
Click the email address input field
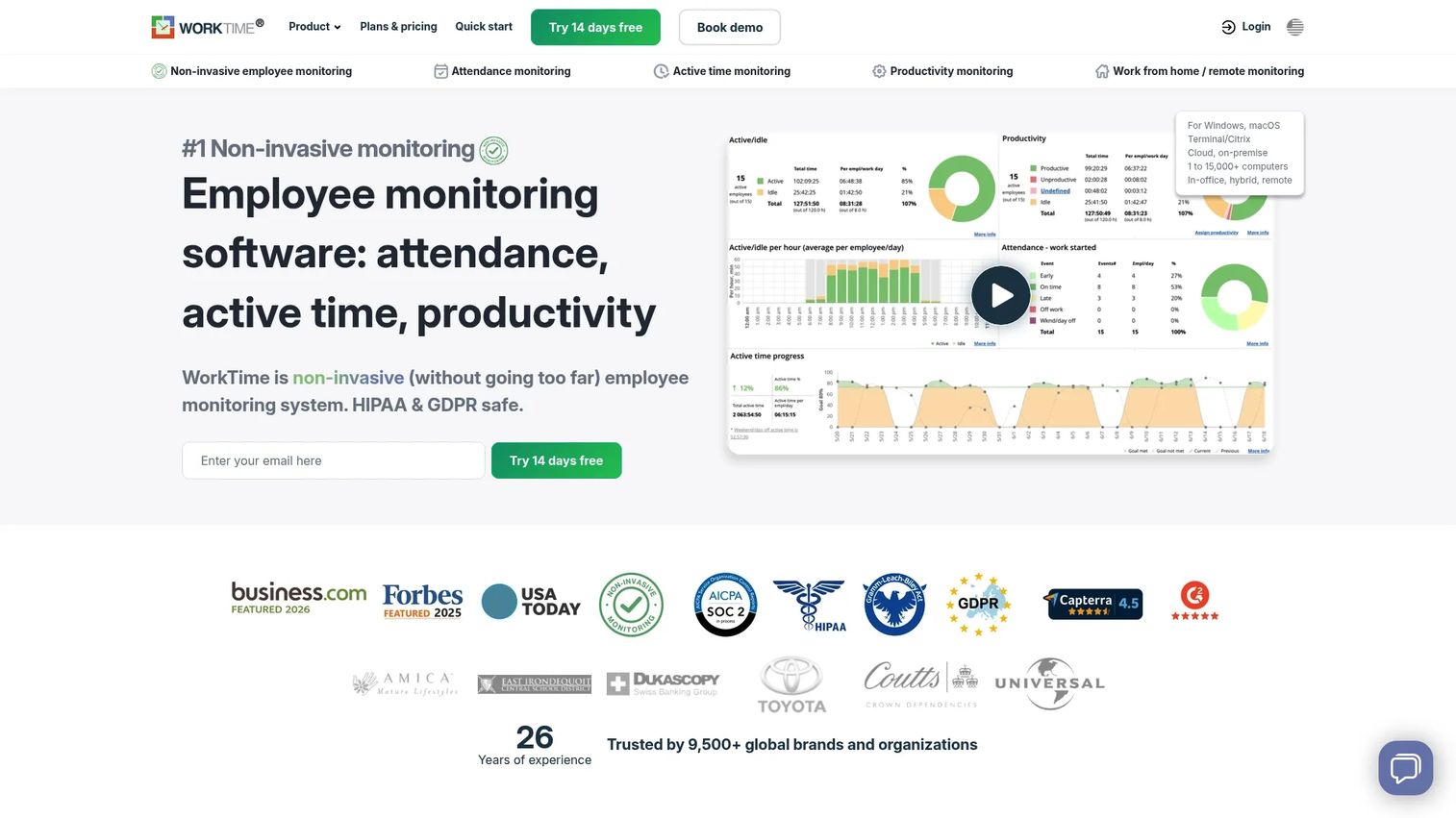pos(334,460)
